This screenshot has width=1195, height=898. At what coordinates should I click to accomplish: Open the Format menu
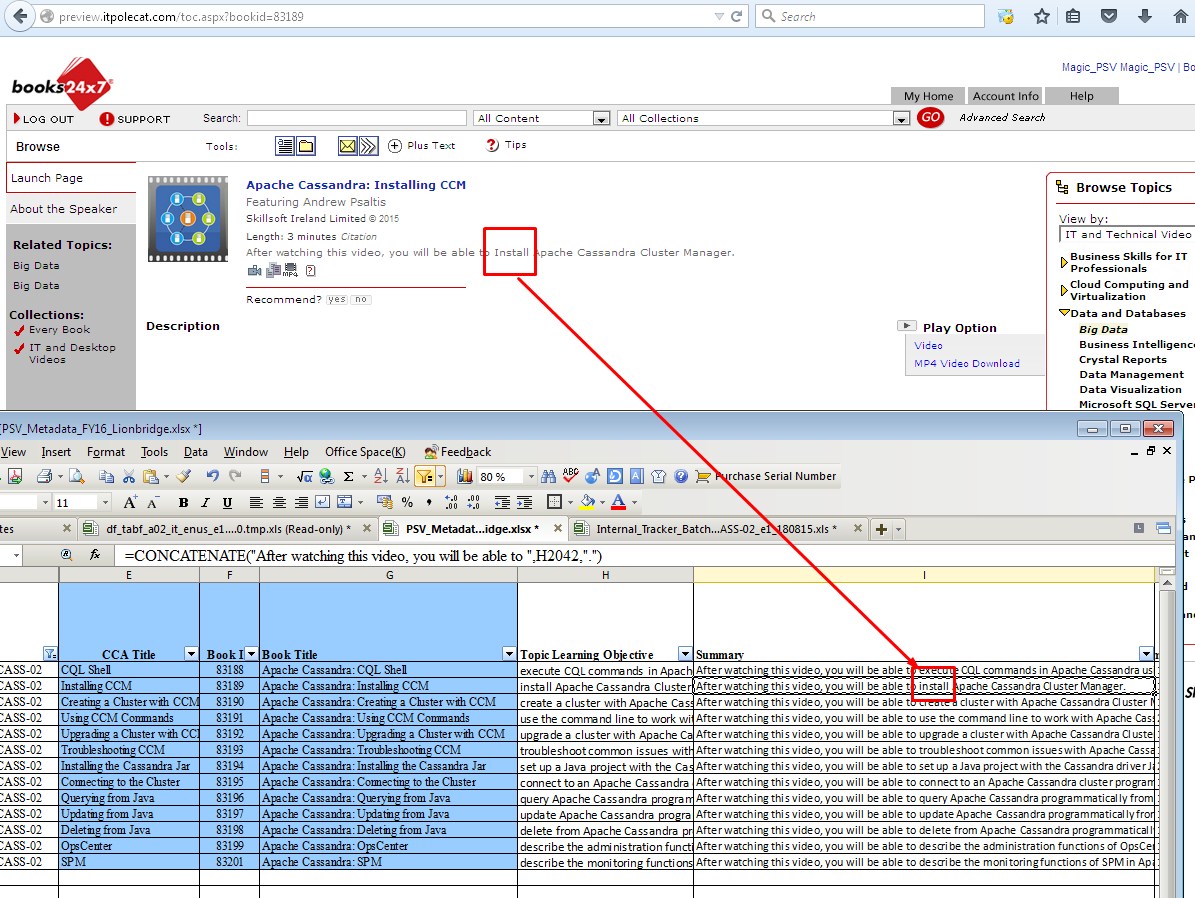106,452
